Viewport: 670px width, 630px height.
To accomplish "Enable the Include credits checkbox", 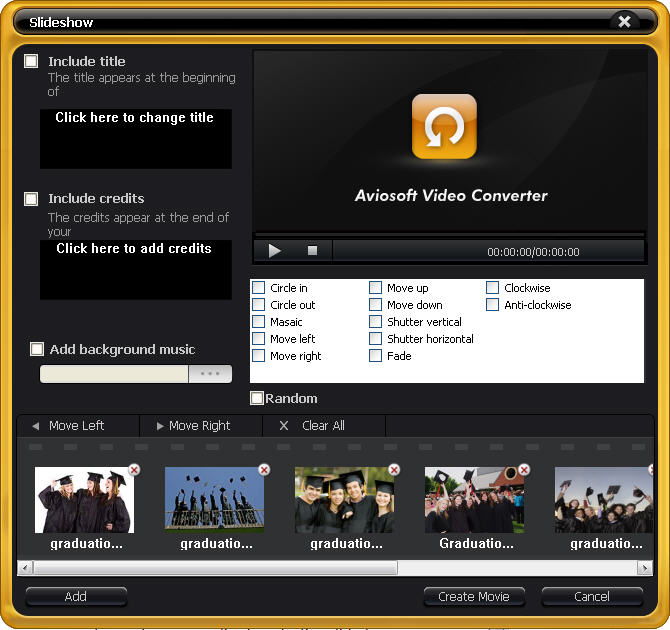I will click(31, 199).
